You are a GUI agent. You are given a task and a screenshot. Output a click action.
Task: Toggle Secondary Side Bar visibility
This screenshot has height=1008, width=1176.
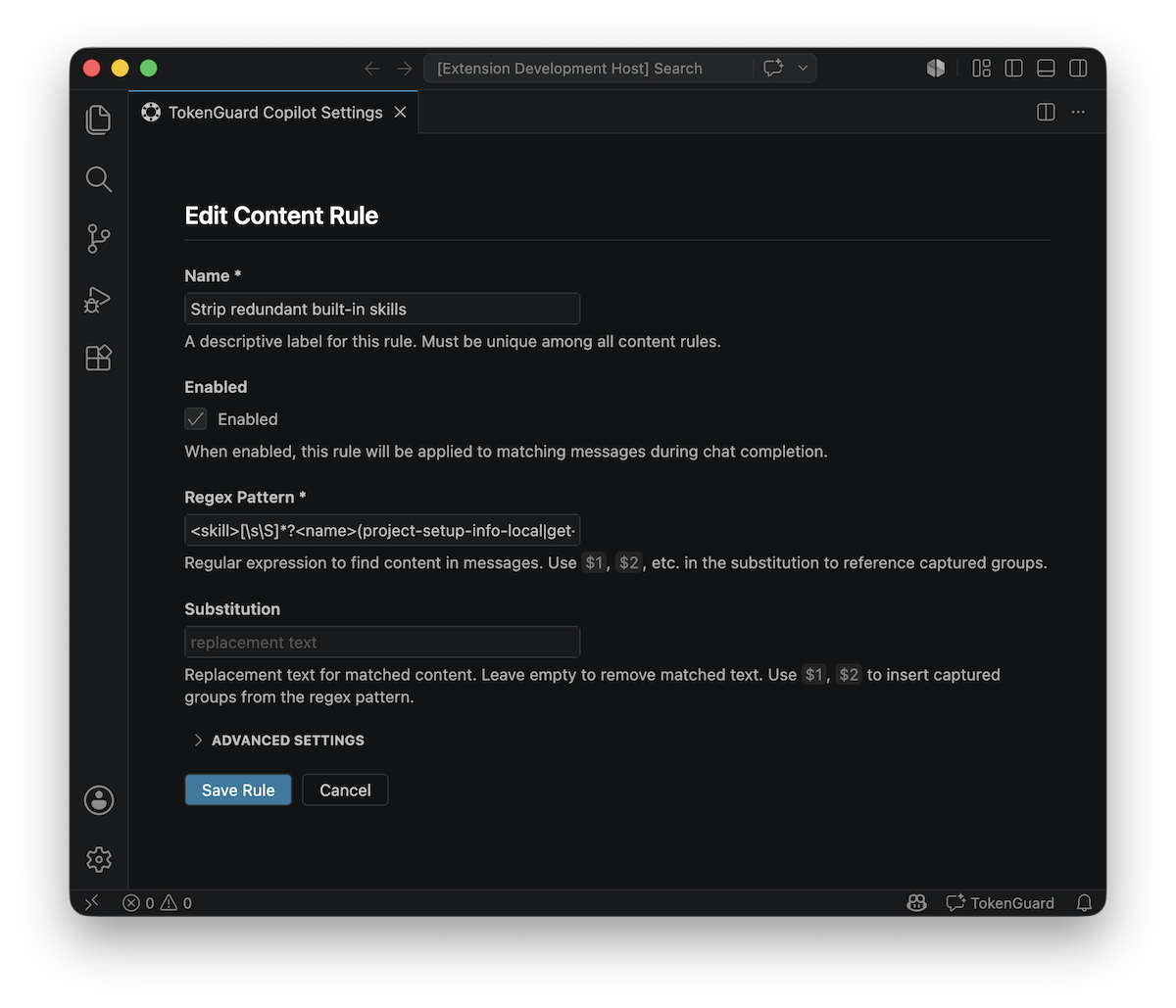pyautogui.click(x=1078, y=69)
